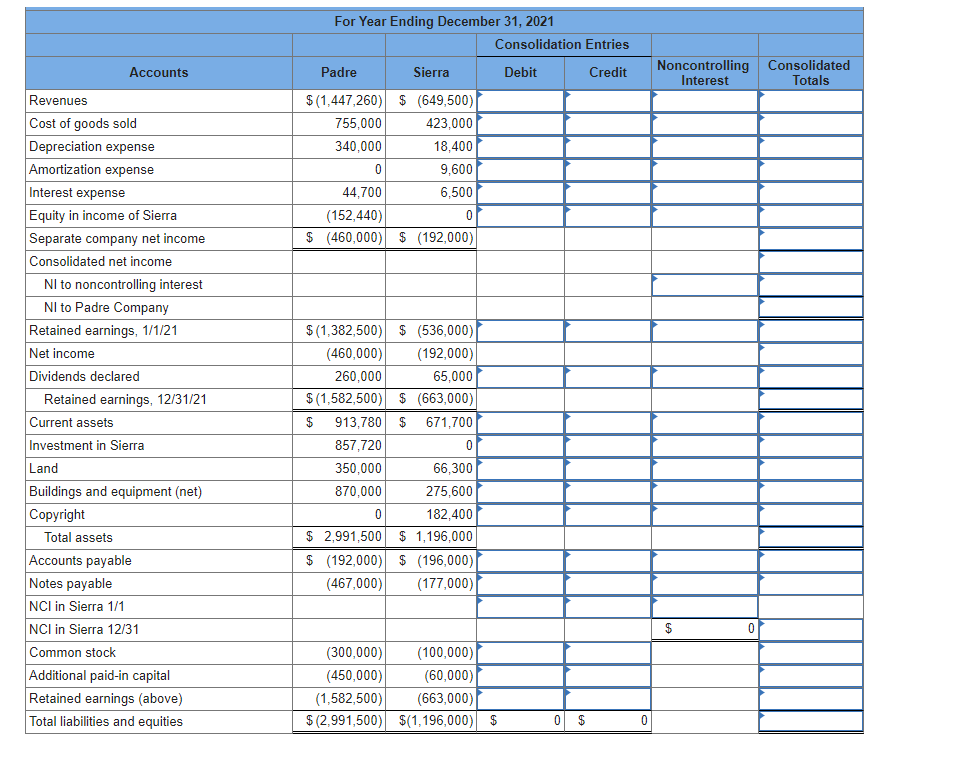Click Retained earnings 1/1/21 Debit cell
The height and width of the screenshot is (765, 978).
pos(520,331)
